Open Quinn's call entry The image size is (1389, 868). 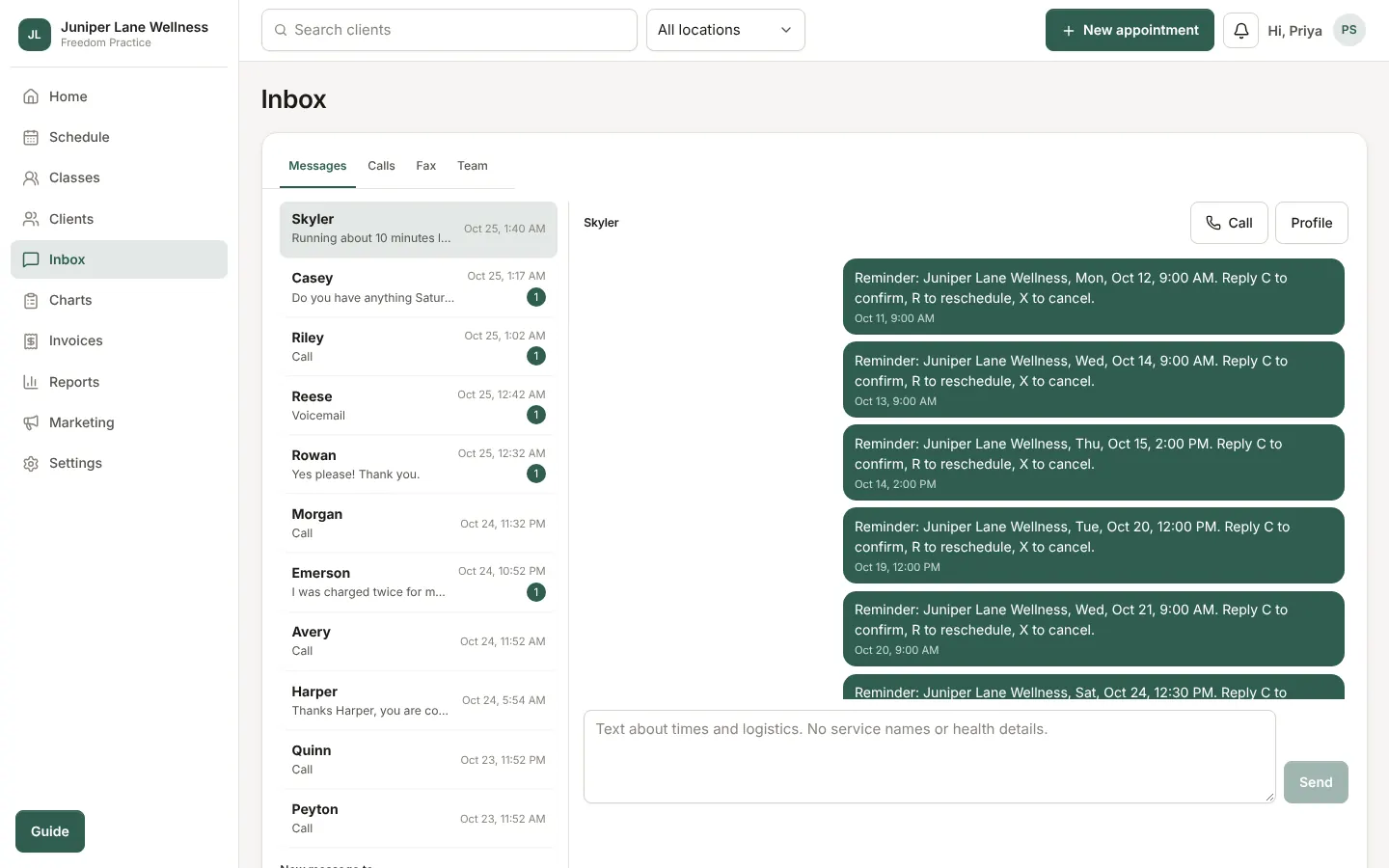(x=419, y=759)
